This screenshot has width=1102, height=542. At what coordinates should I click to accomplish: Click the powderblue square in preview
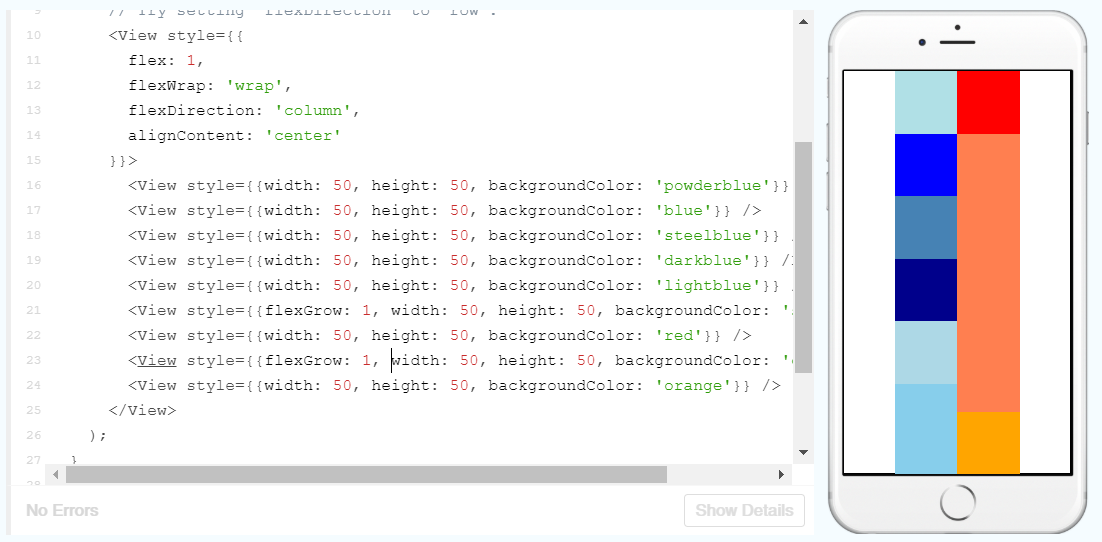[x=926, y=102]
